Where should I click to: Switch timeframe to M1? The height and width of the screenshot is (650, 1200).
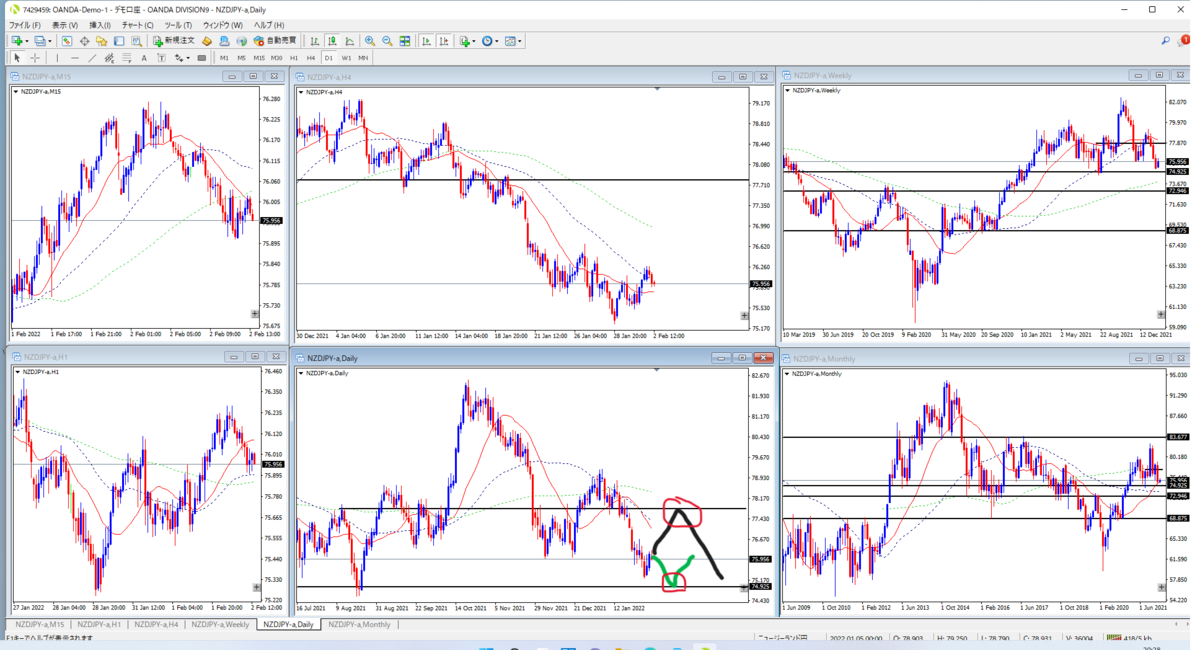[x=224, y=58]
